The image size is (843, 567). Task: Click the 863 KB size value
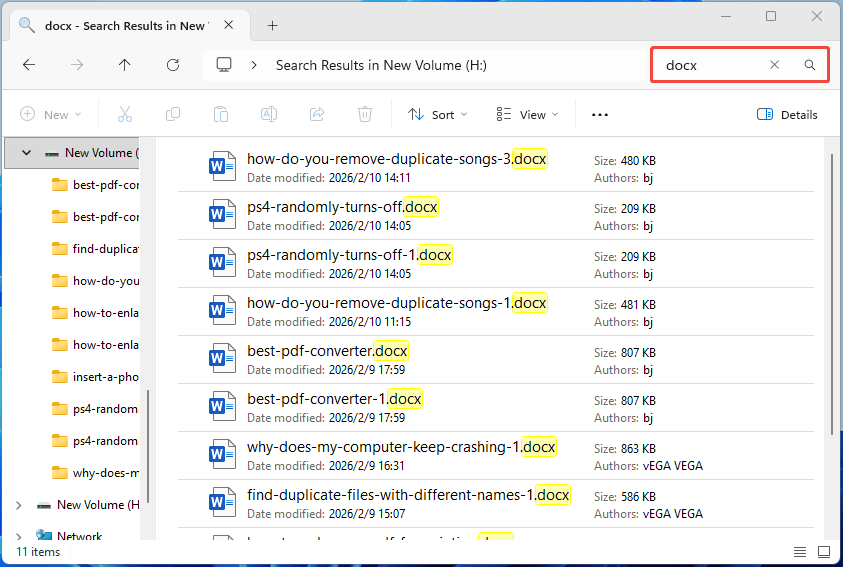pyautogui.click(x=638, y=449)
